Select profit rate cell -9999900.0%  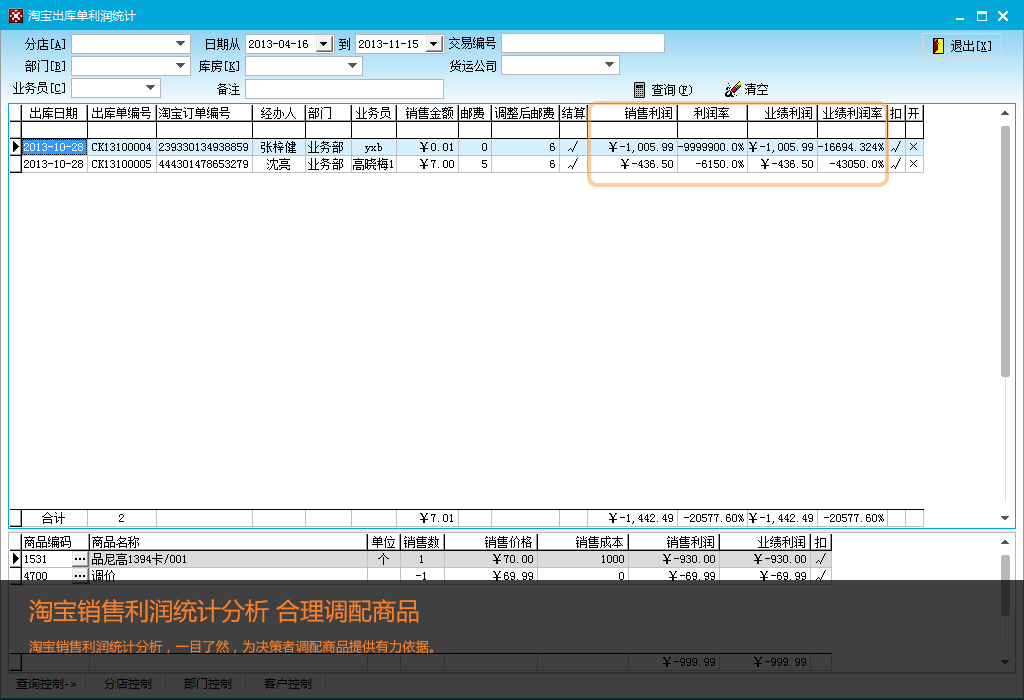(x=712, y=147)
